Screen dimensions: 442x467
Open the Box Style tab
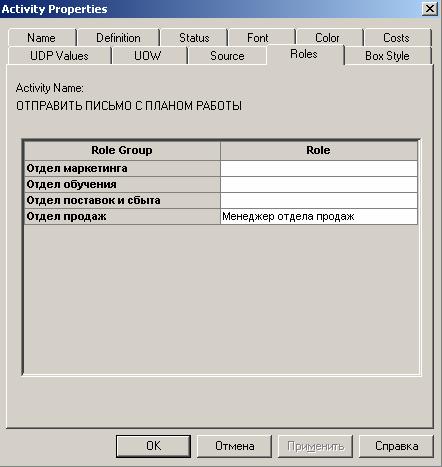pos(387,56)
